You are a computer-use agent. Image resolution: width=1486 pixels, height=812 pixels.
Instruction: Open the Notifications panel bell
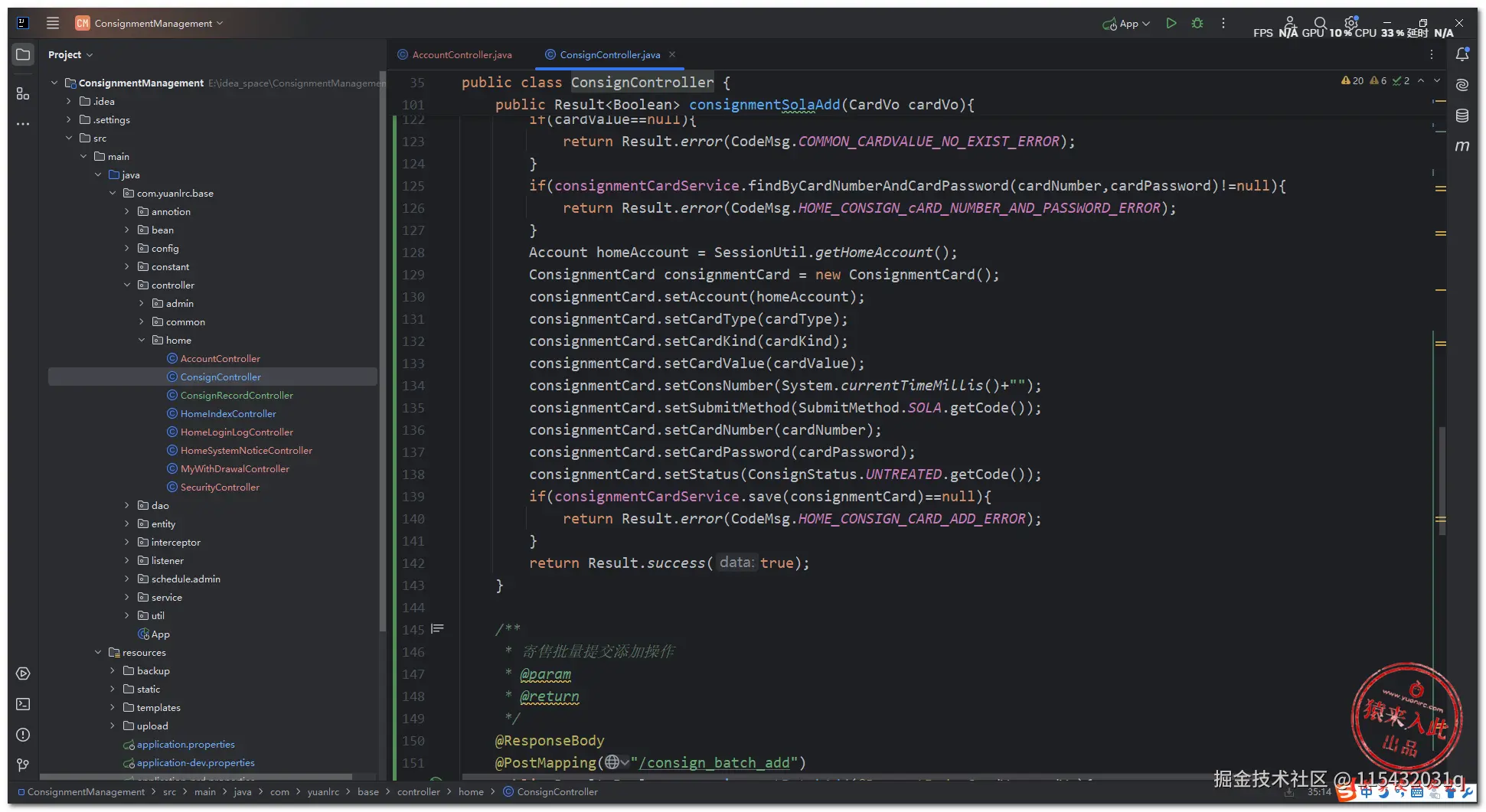tap(1462, 54)
